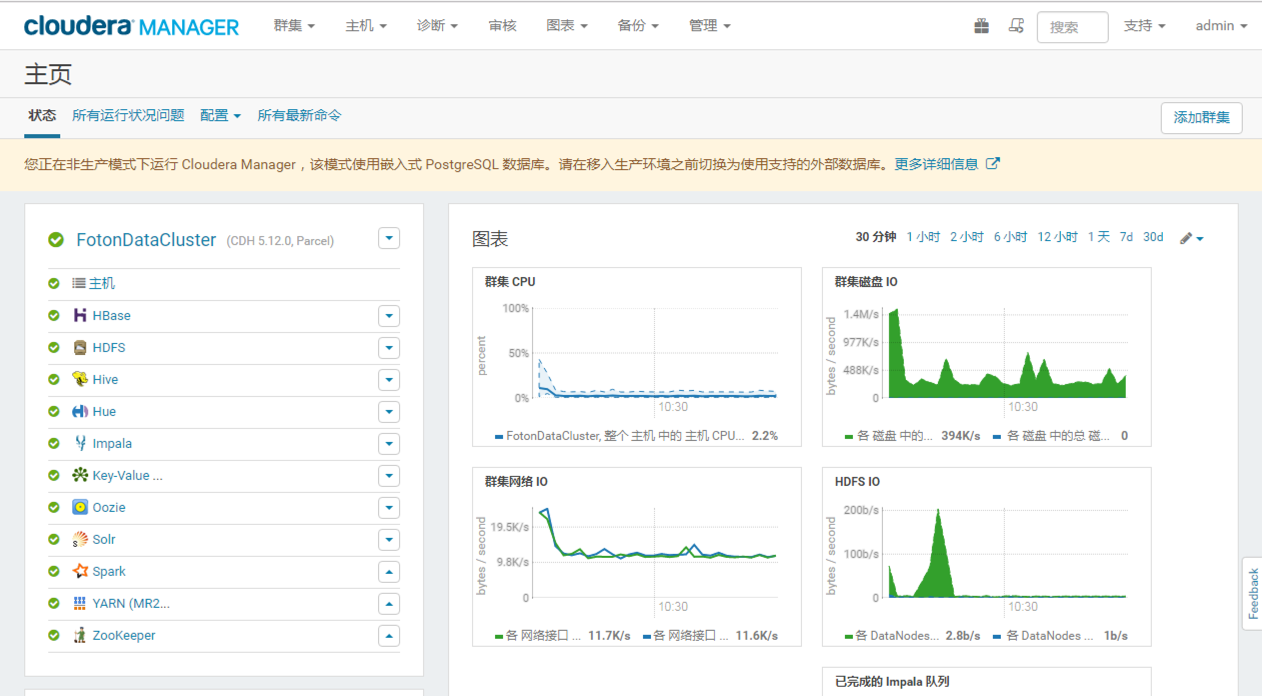The height and width of the screenshot is (696, 1262).
Task: Open running commands icon in header
Action: [1016, 26]
